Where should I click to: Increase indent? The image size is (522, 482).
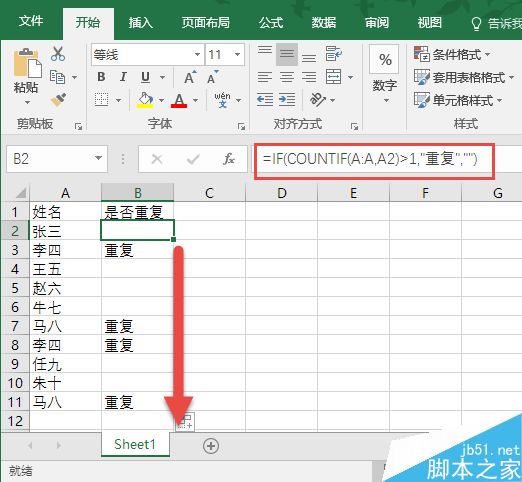coord(287,100)
